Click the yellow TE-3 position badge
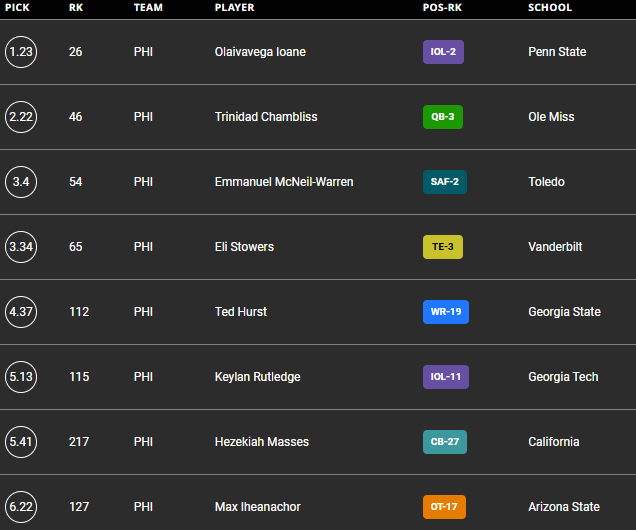Viewport: 636px width, 530px height. pyautogui.click(x=442, y=247)
